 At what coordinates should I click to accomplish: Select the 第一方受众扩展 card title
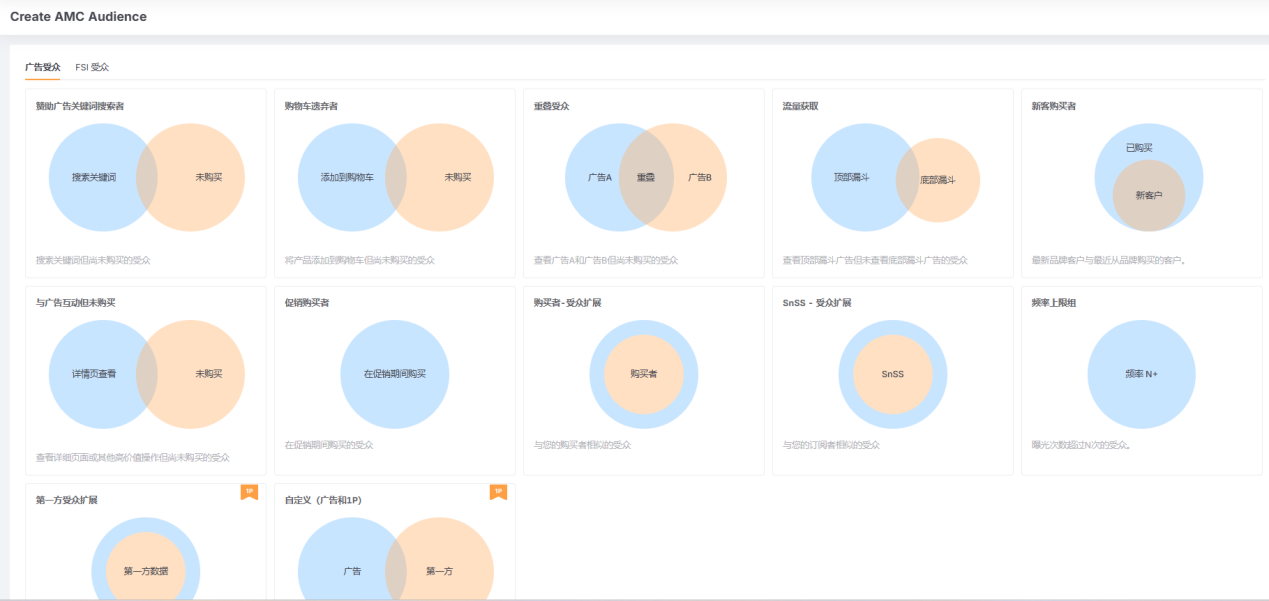click(x=67, y=499)
